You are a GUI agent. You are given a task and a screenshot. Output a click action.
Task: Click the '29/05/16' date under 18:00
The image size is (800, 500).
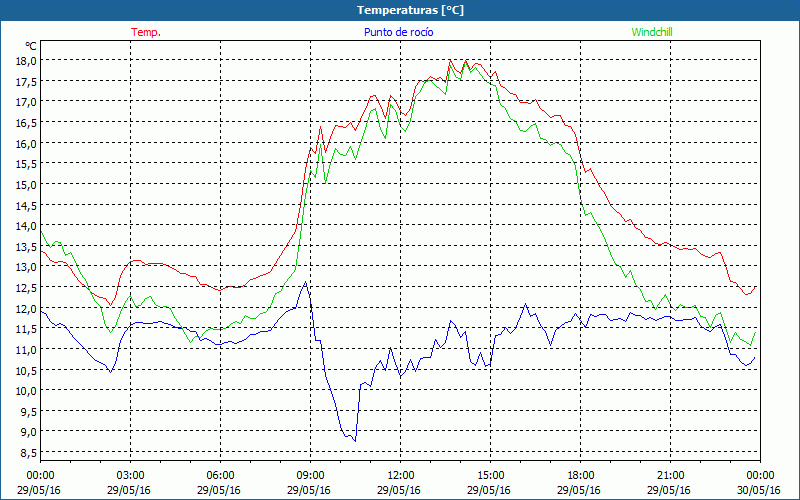point(579,490)
